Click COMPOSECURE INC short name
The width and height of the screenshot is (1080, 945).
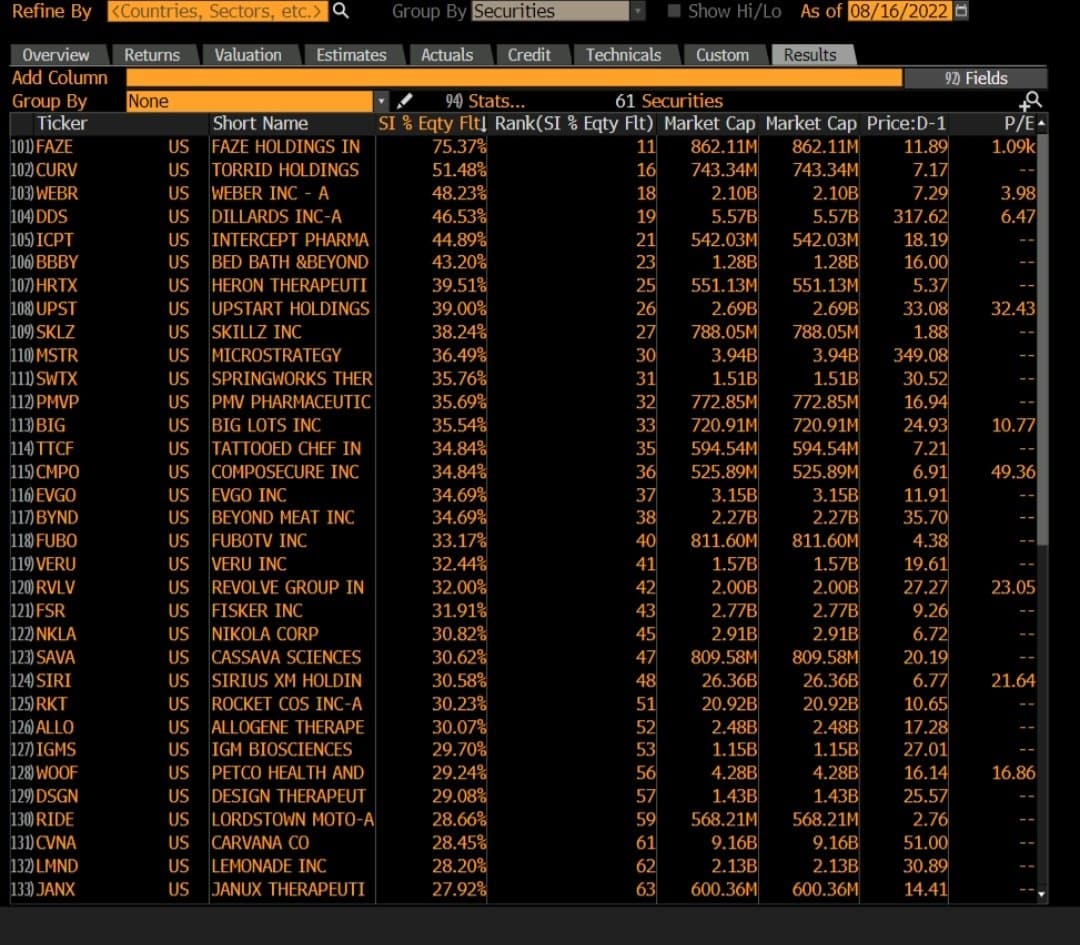pos(285,472)
